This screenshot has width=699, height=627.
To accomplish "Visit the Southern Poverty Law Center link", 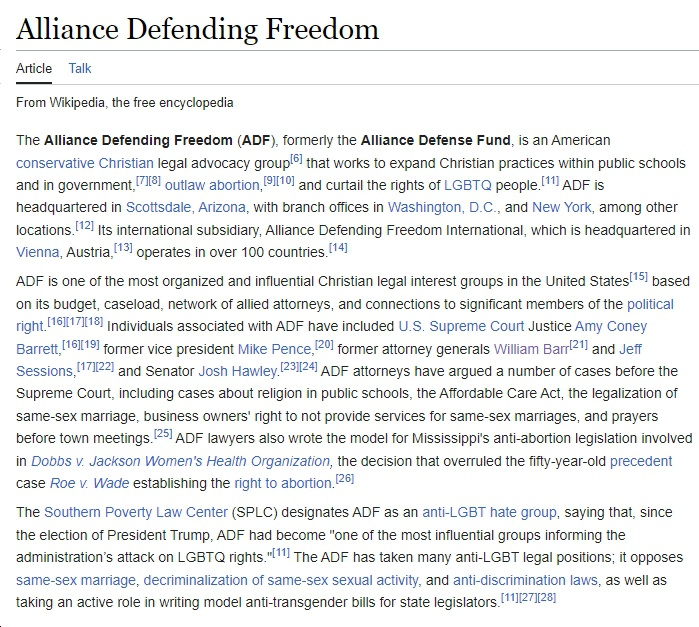I will click(x=136, y=512).
